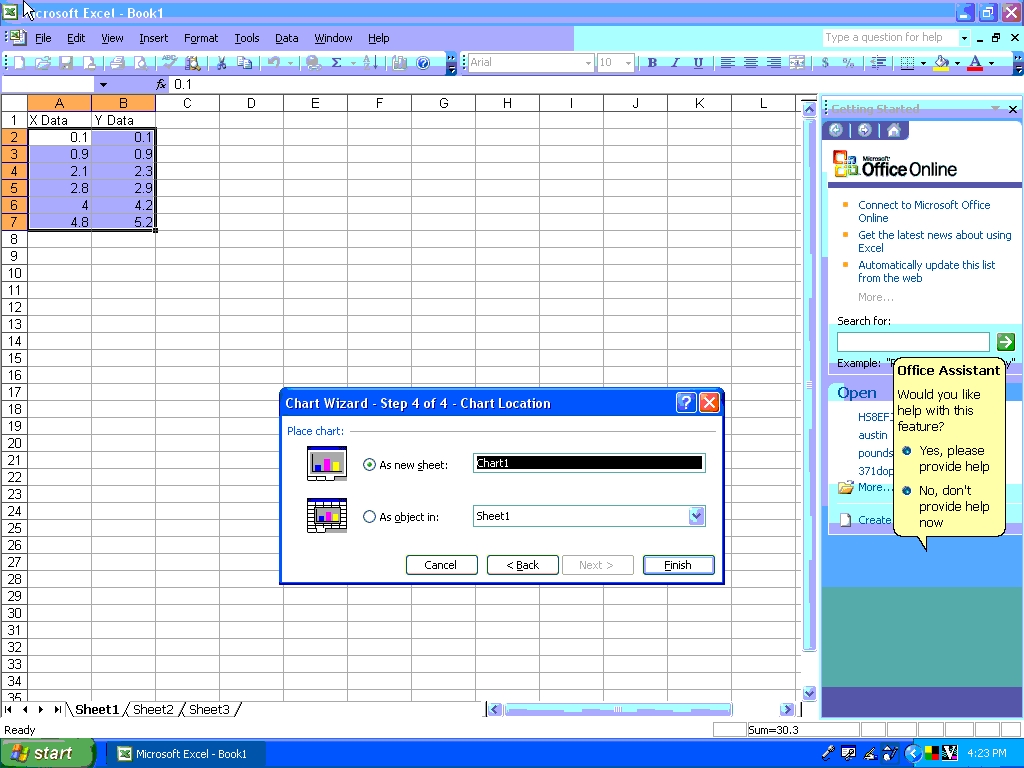The height and width of the screenshot is (768, 1024).
Task: Select the 'As object in' radio button
Action: click(370, 517)
